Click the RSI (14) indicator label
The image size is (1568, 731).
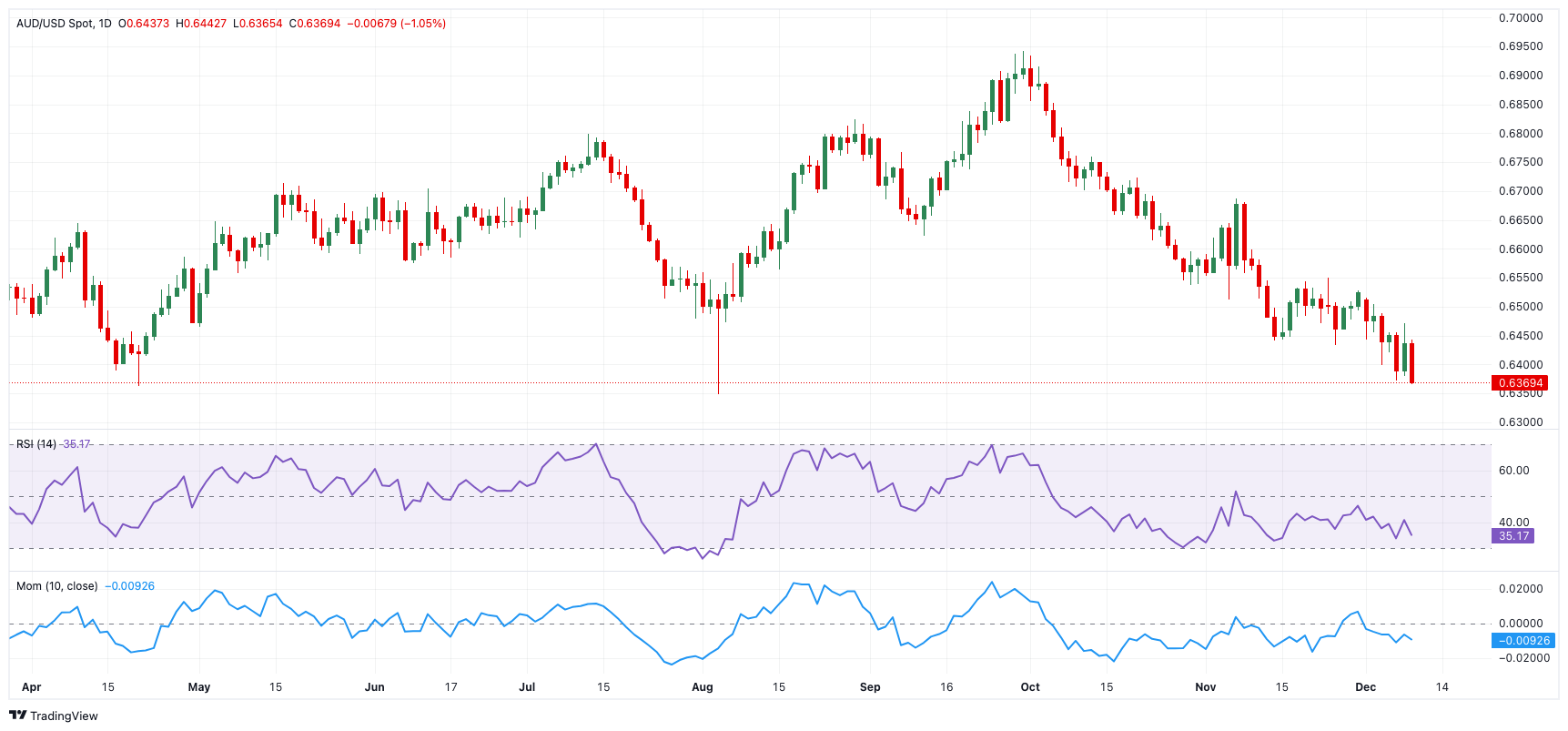(36, 444)
